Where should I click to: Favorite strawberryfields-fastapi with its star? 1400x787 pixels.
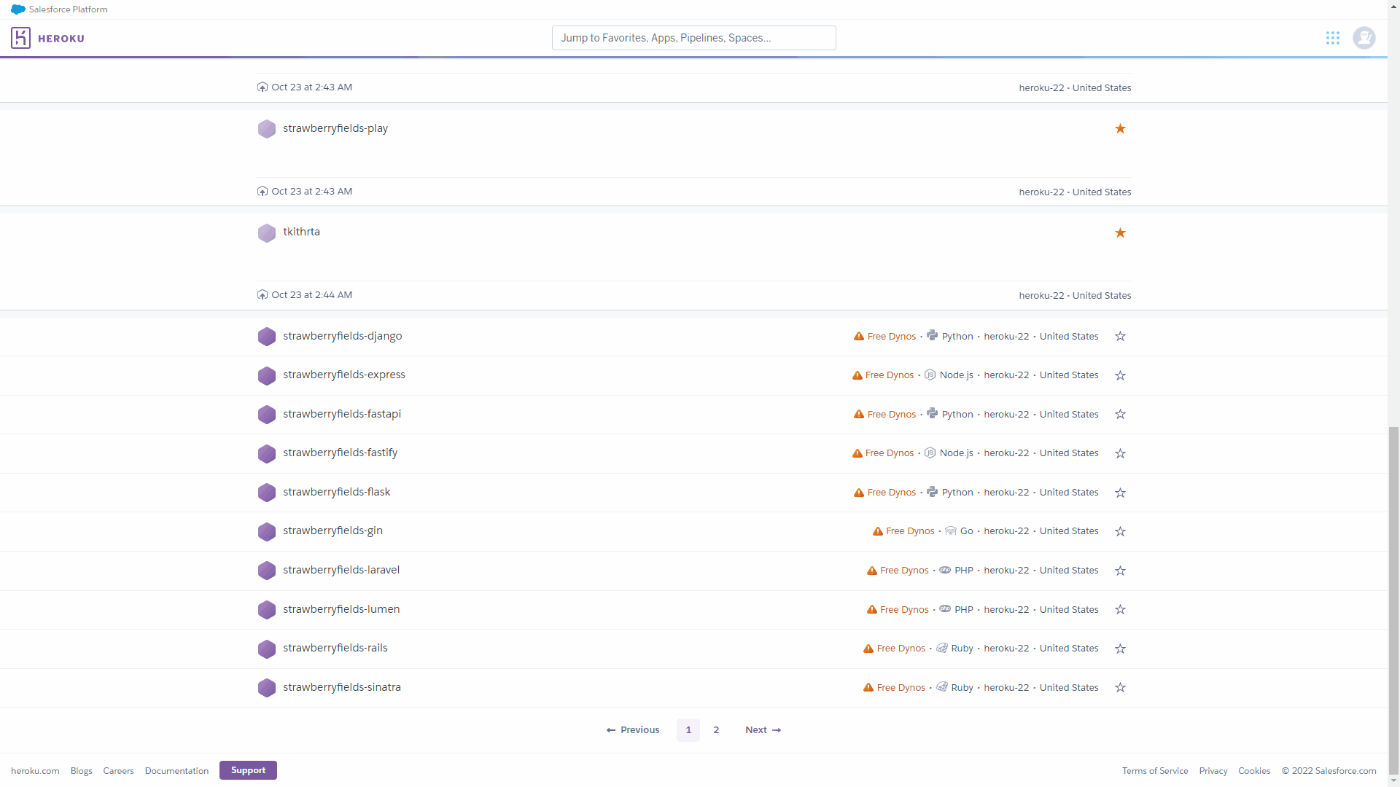click(1120, 415)
